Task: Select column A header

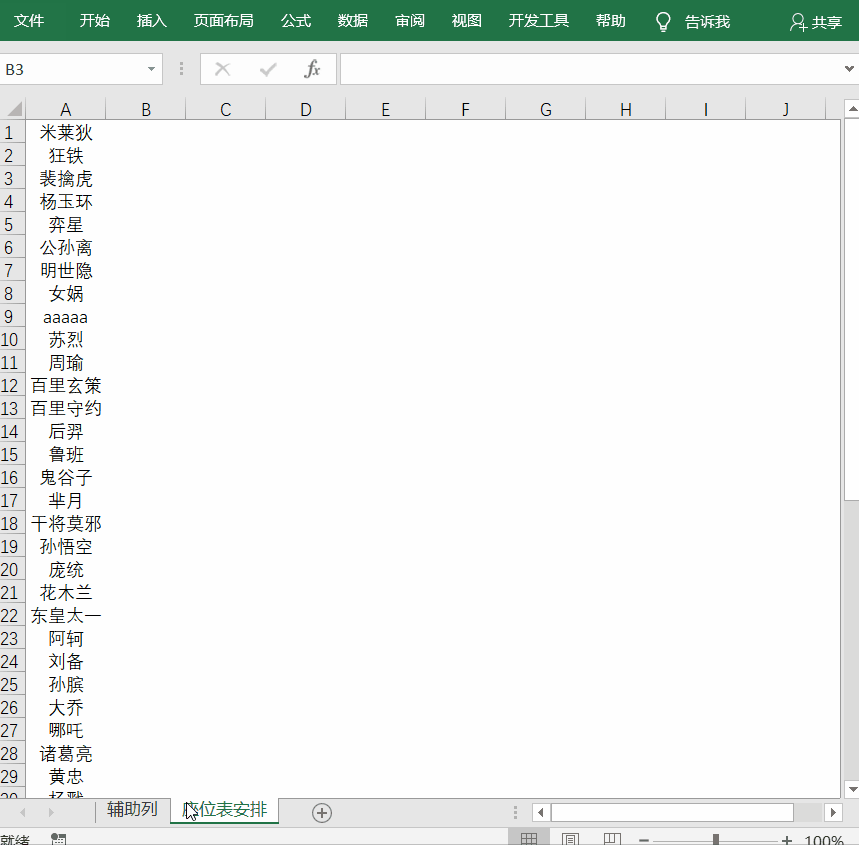Action: (66, 110)
